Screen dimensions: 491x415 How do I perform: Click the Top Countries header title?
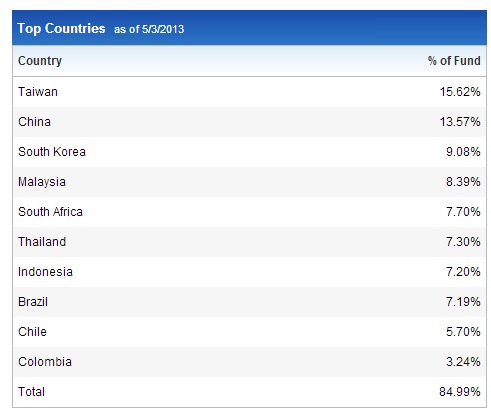(x=61, y=29)
